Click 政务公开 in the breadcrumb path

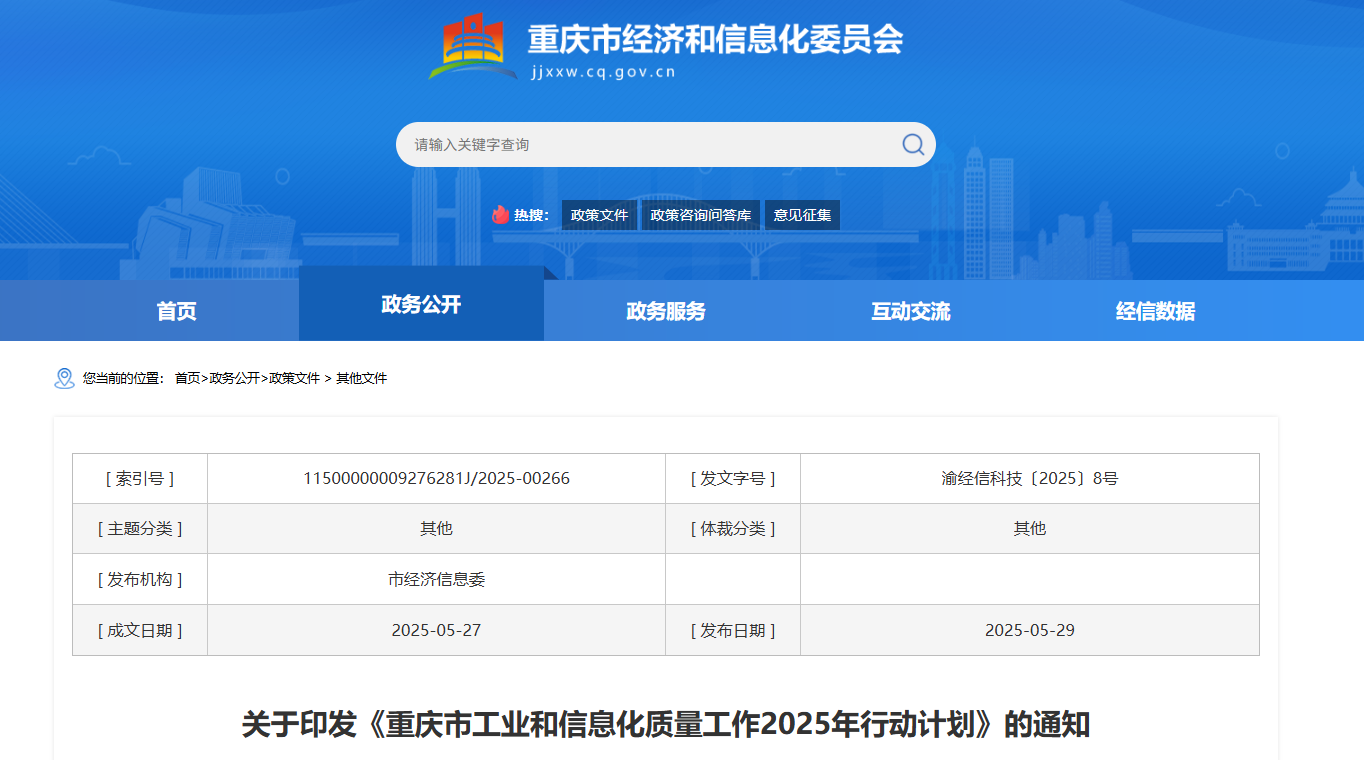234,378
